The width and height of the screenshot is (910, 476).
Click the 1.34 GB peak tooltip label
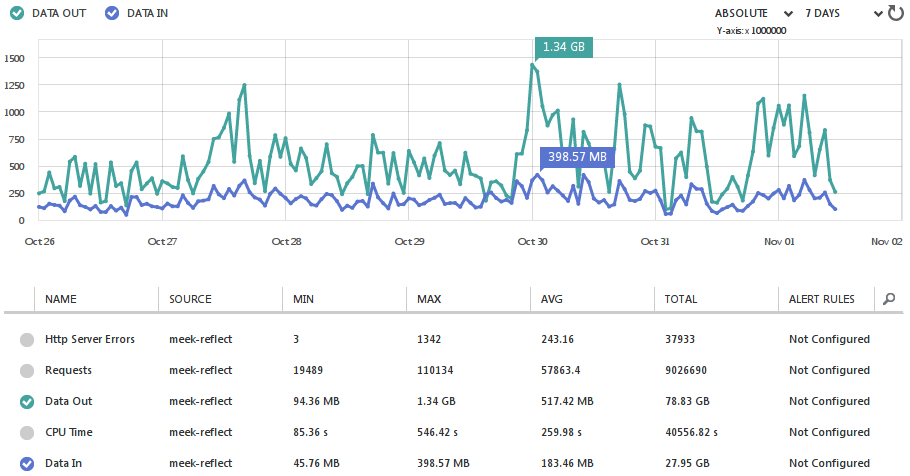pyautogui.click(x=563, y=47)
